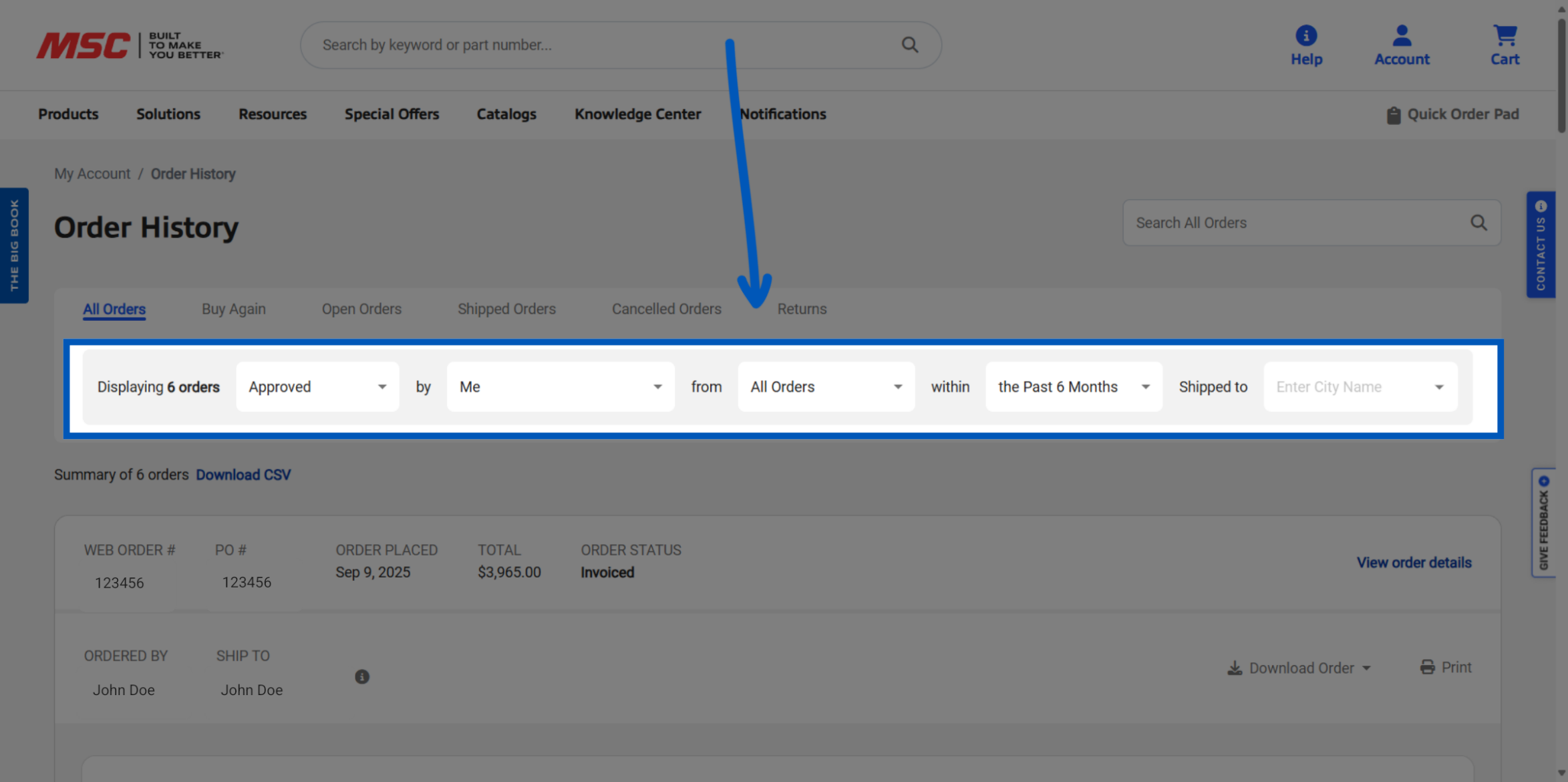
Task: Click the 'Displaying 6 orders' text
Action: click(x=158, y=387)
